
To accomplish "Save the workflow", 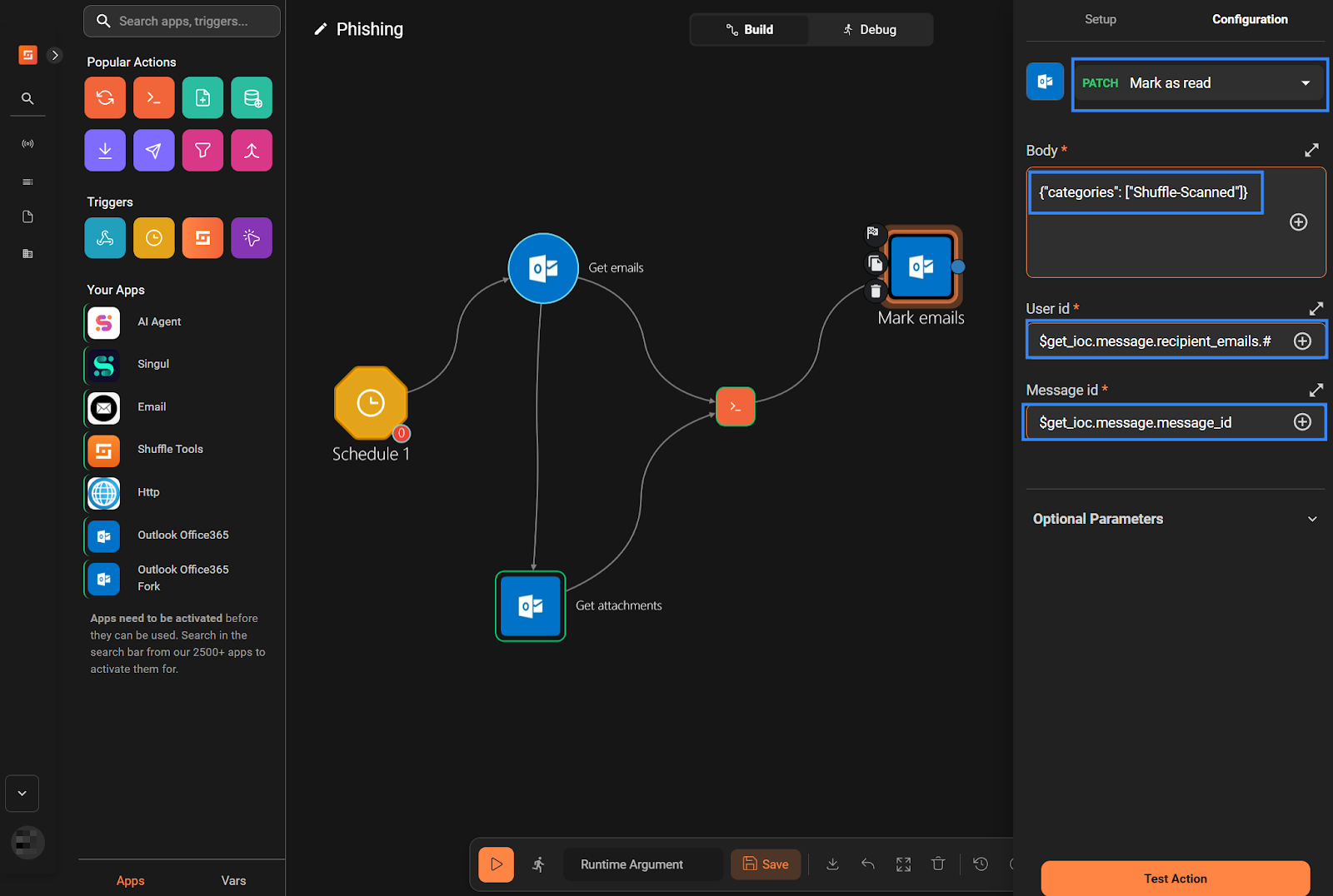I will (766, 864).
